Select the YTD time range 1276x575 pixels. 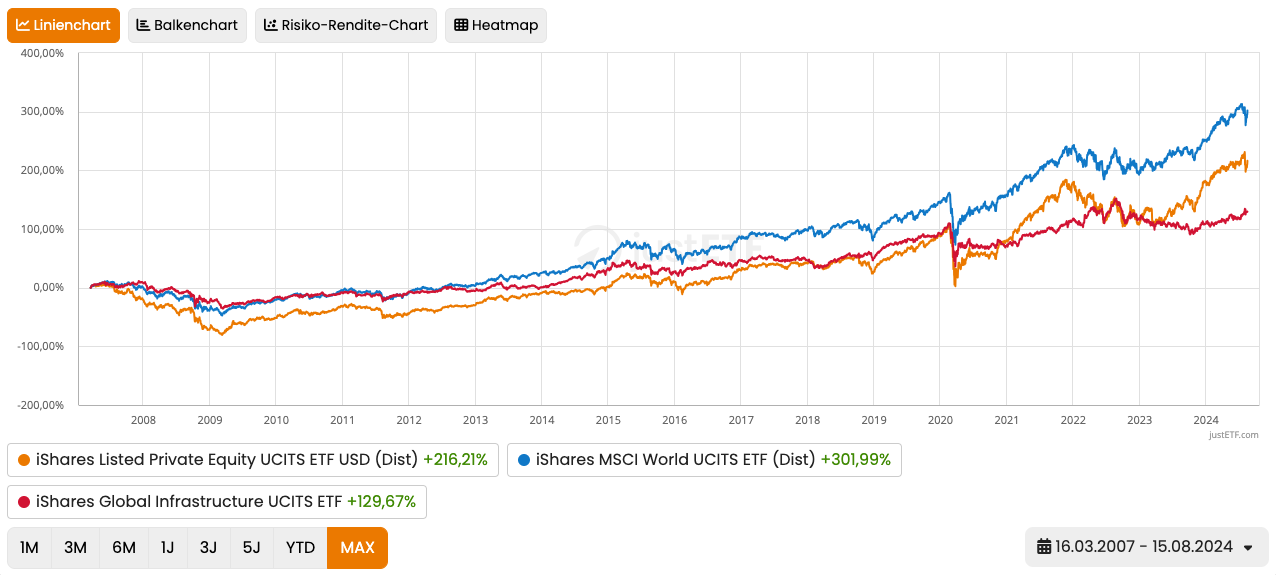(x=300, y=547)
